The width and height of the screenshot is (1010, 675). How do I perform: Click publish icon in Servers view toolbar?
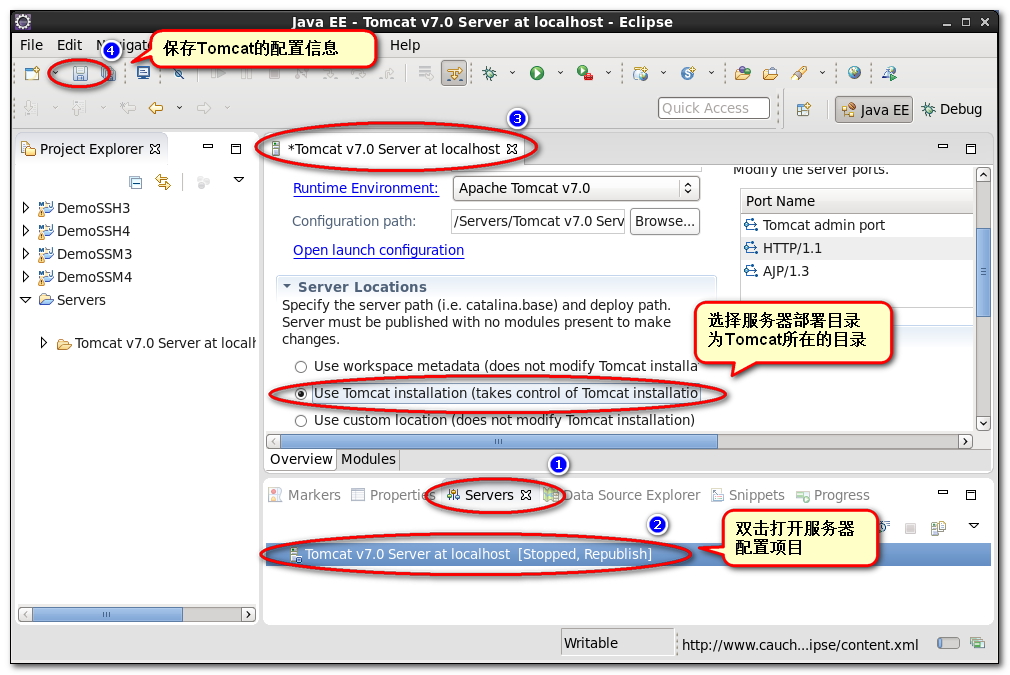pyautogui.click(x=938, y=528)
